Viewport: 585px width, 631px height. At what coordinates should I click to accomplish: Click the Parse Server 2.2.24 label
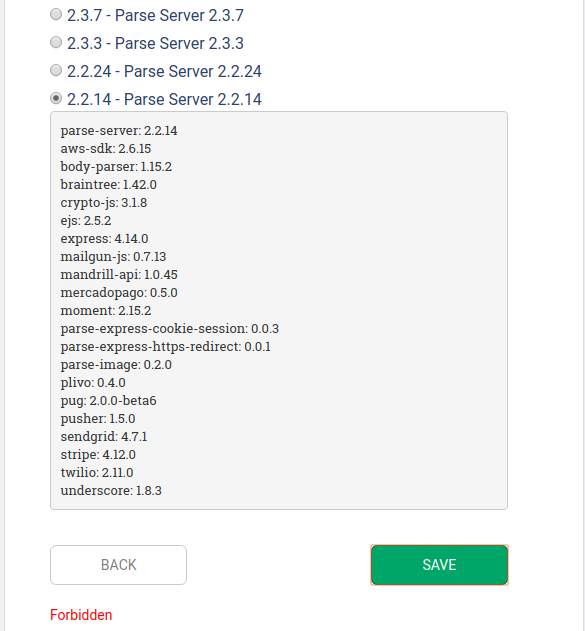click(164, 71)
